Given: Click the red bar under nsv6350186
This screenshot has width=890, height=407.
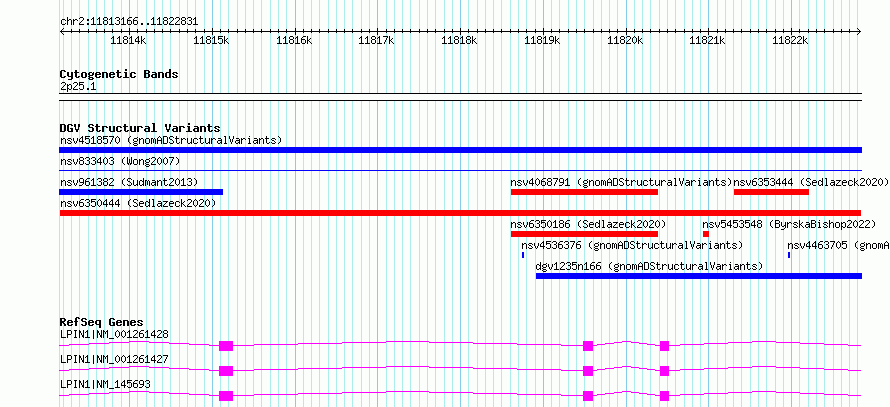Looking at the screenshot, I should [584, 234].
